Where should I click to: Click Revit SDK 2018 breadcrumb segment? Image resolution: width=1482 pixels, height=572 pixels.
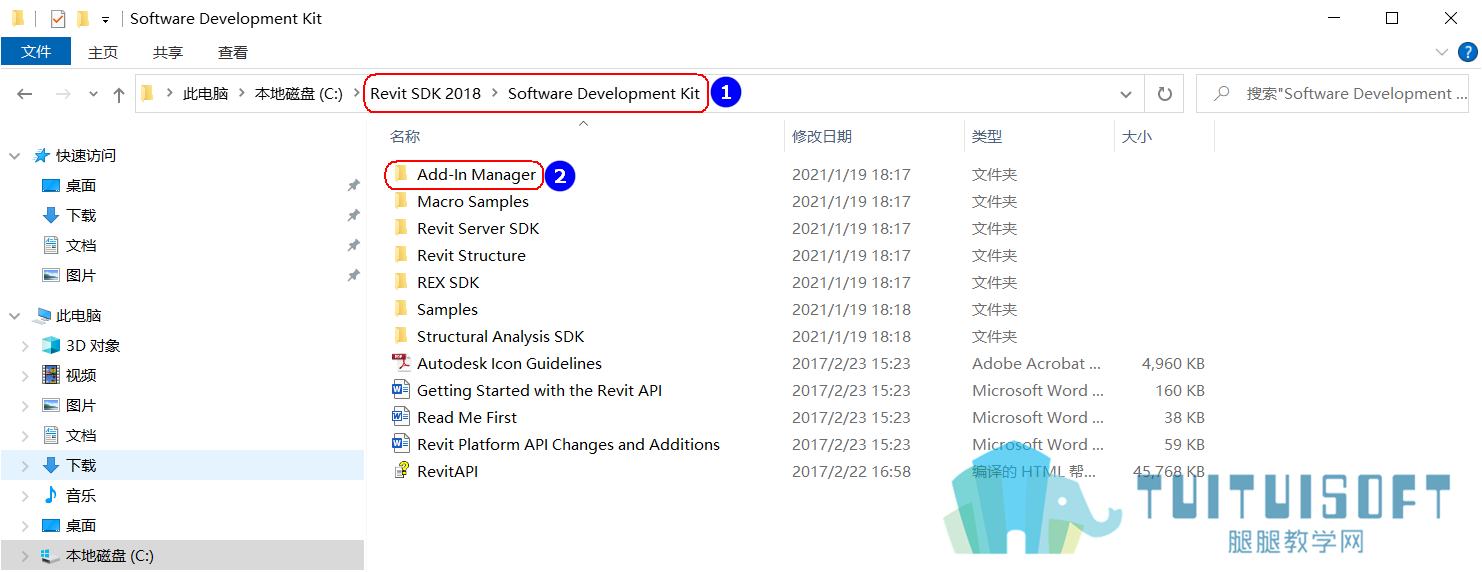pyautogui.click(x=425, y=93)
